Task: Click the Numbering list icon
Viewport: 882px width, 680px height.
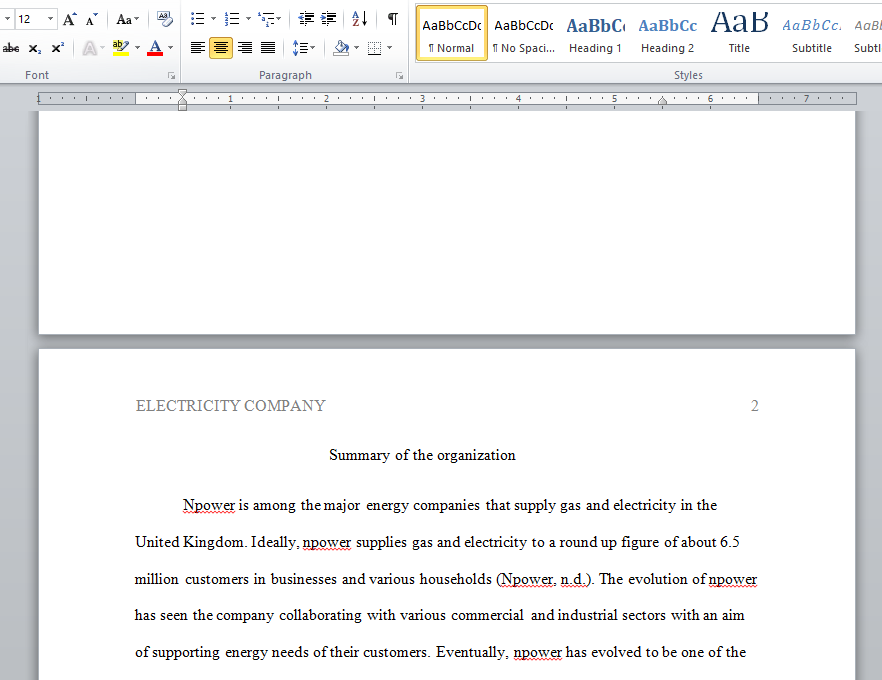Action: pos(232,20)
